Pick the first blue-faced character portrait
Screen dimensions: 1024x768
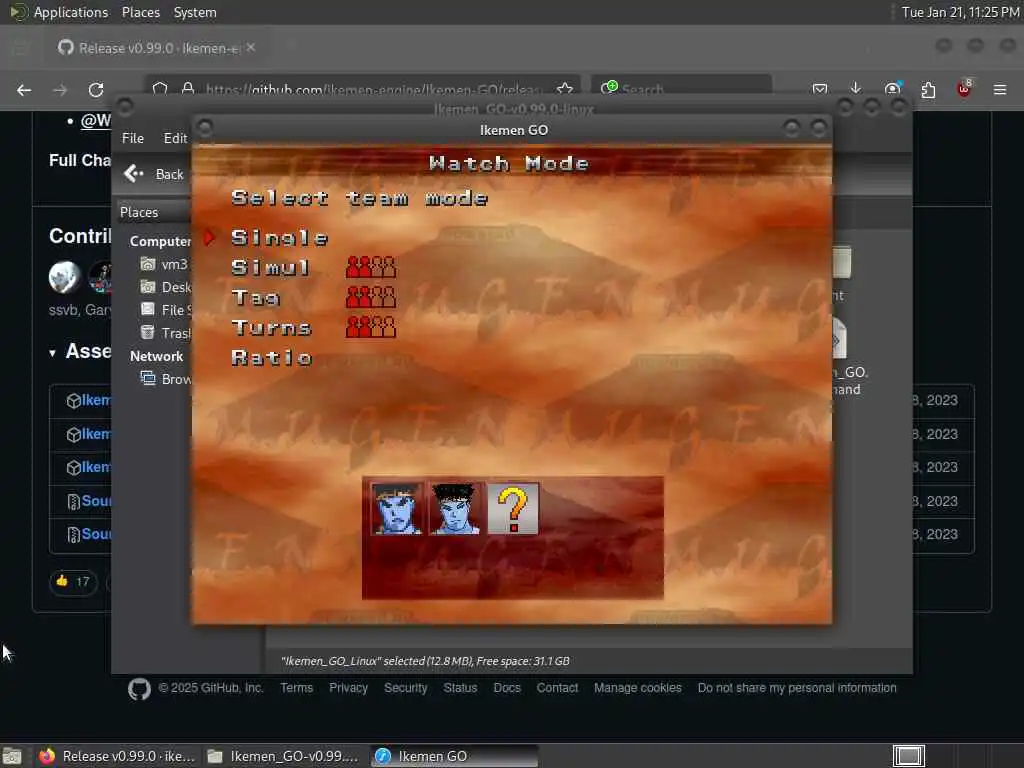click(396, 509)
